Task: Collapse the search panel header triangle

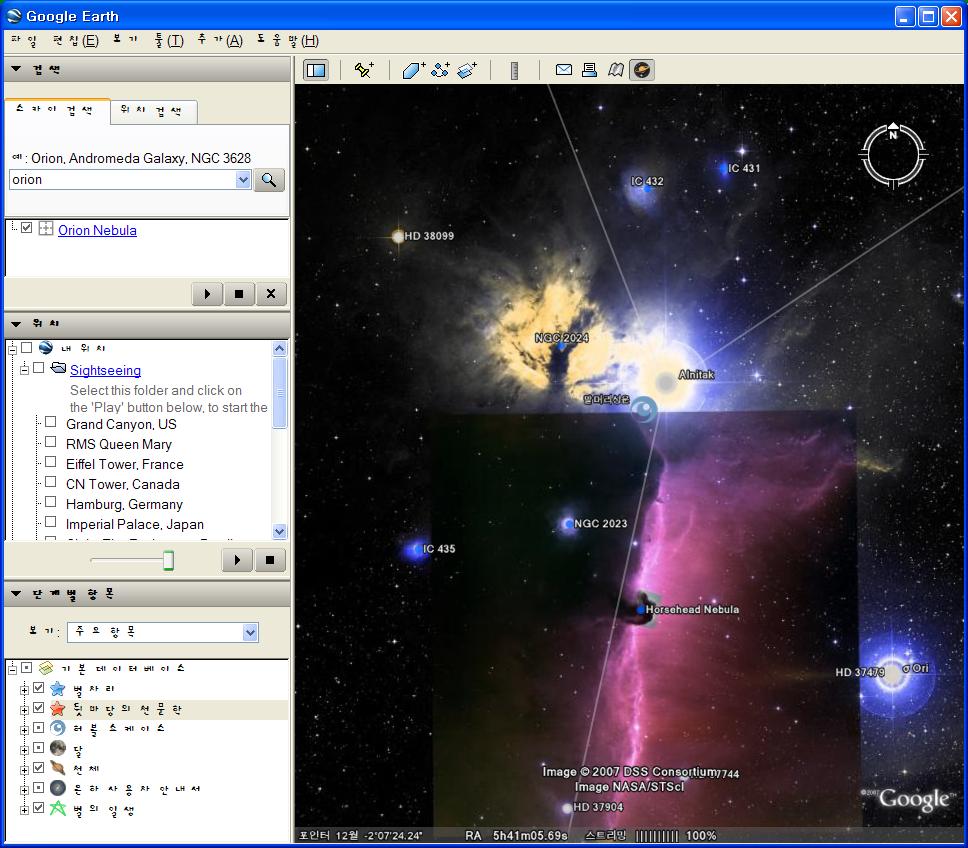Action: click(x=17, y=69)
